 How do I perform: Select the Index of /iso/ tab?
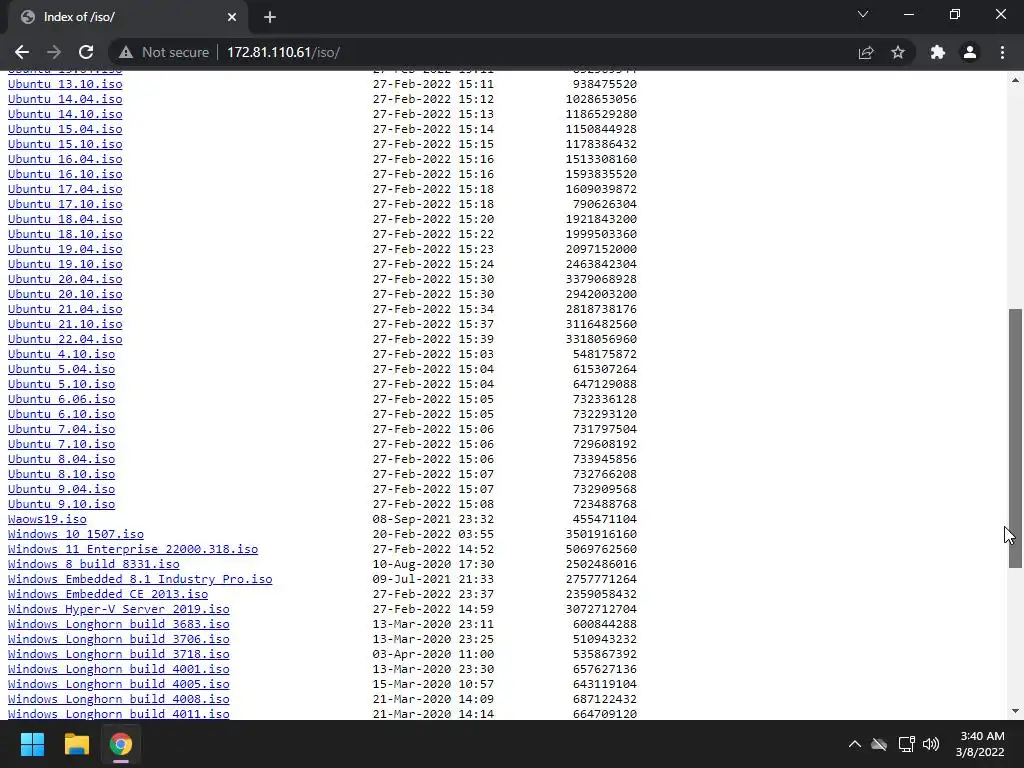(x=127, y=18)
